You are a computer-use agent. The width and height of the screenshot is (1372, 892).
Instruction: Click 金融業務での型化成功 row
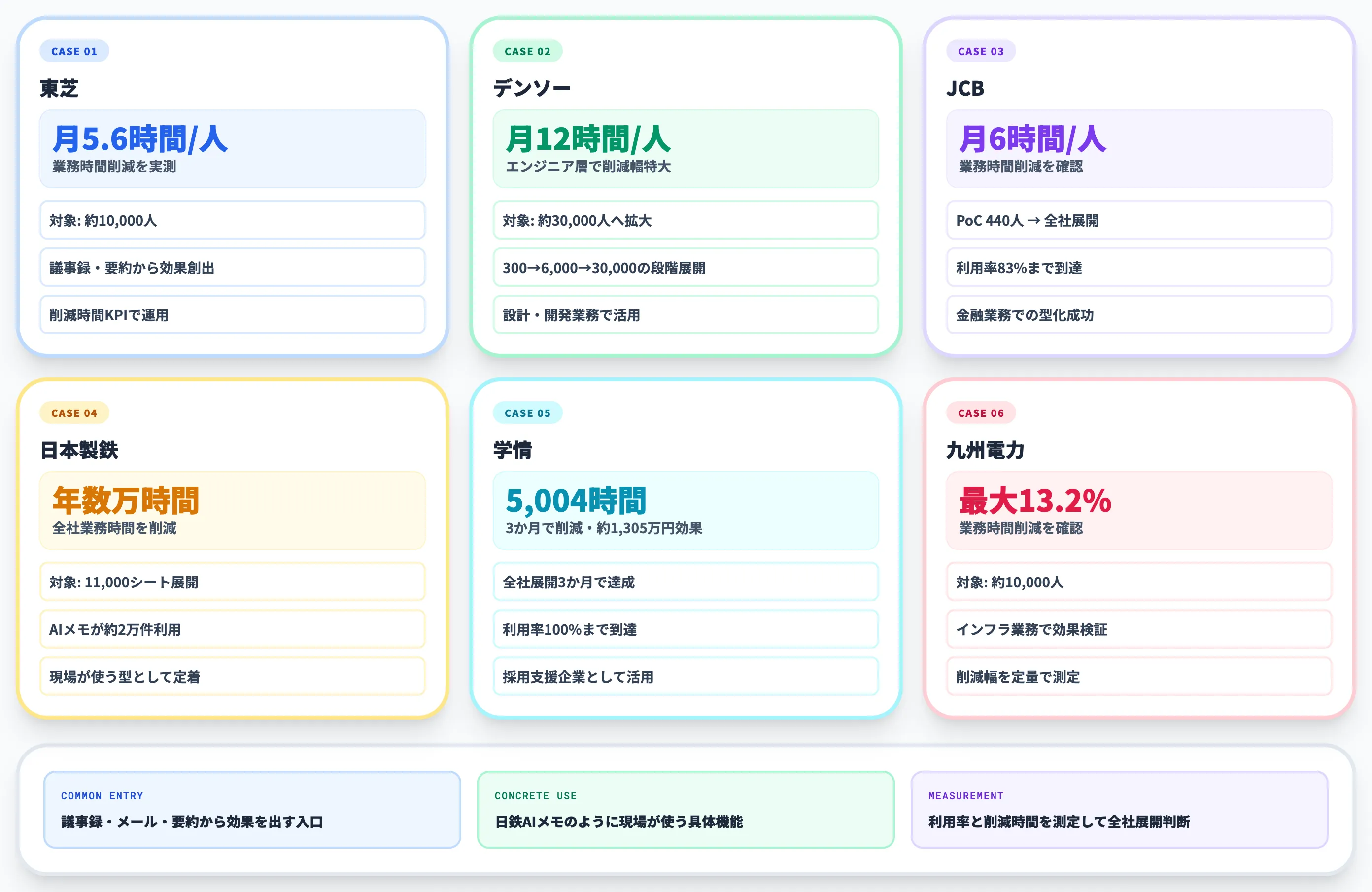(1139, 315)
